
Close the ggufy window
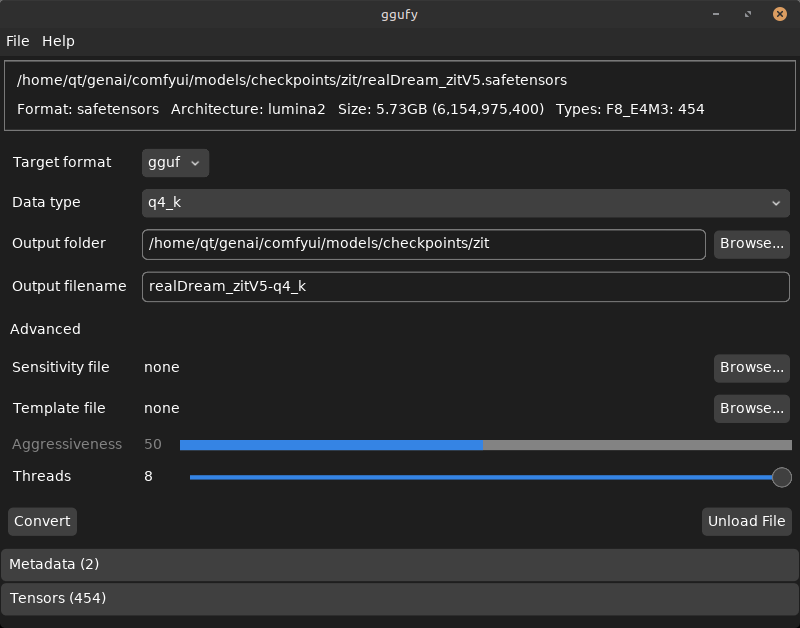pos(780,14)
